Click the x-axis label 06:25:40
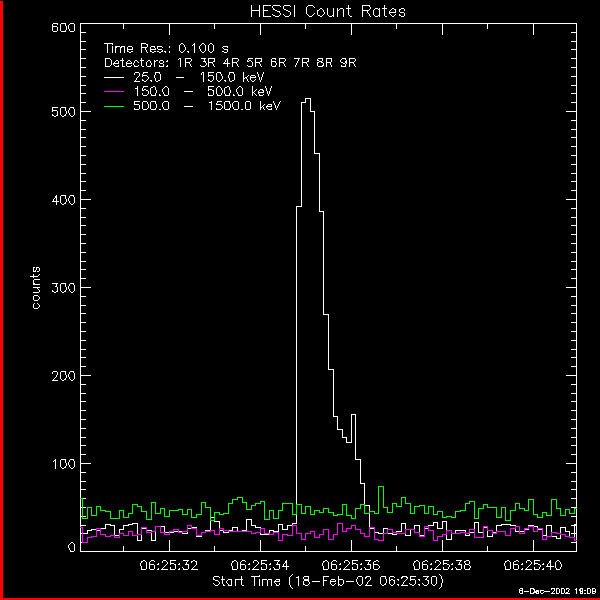Image resolution: width=600 pixels, height=600 pixels. tap(533, 565)
